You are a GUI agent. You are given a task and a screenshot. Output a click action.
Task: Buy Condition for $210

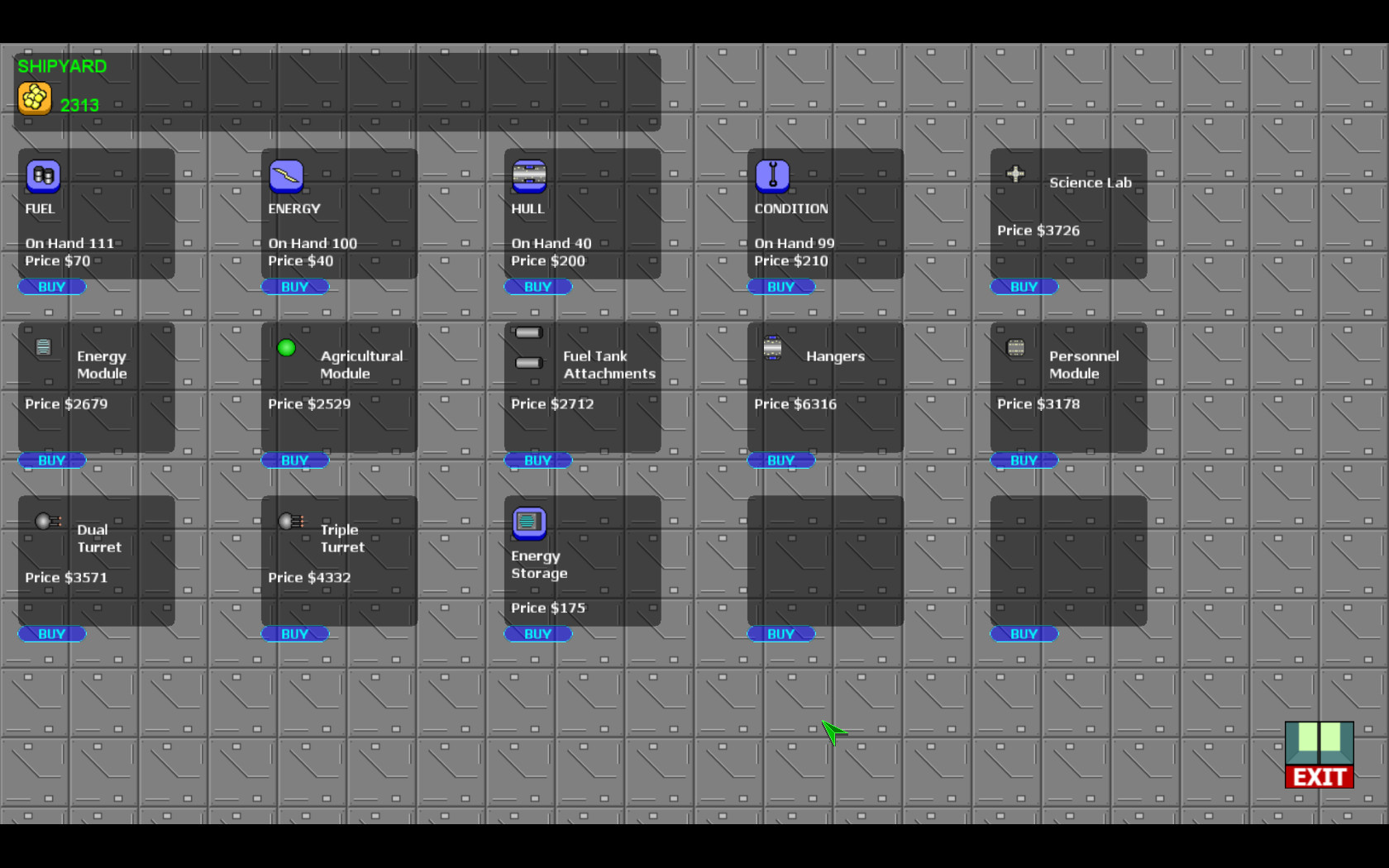[x=781, y=287]
